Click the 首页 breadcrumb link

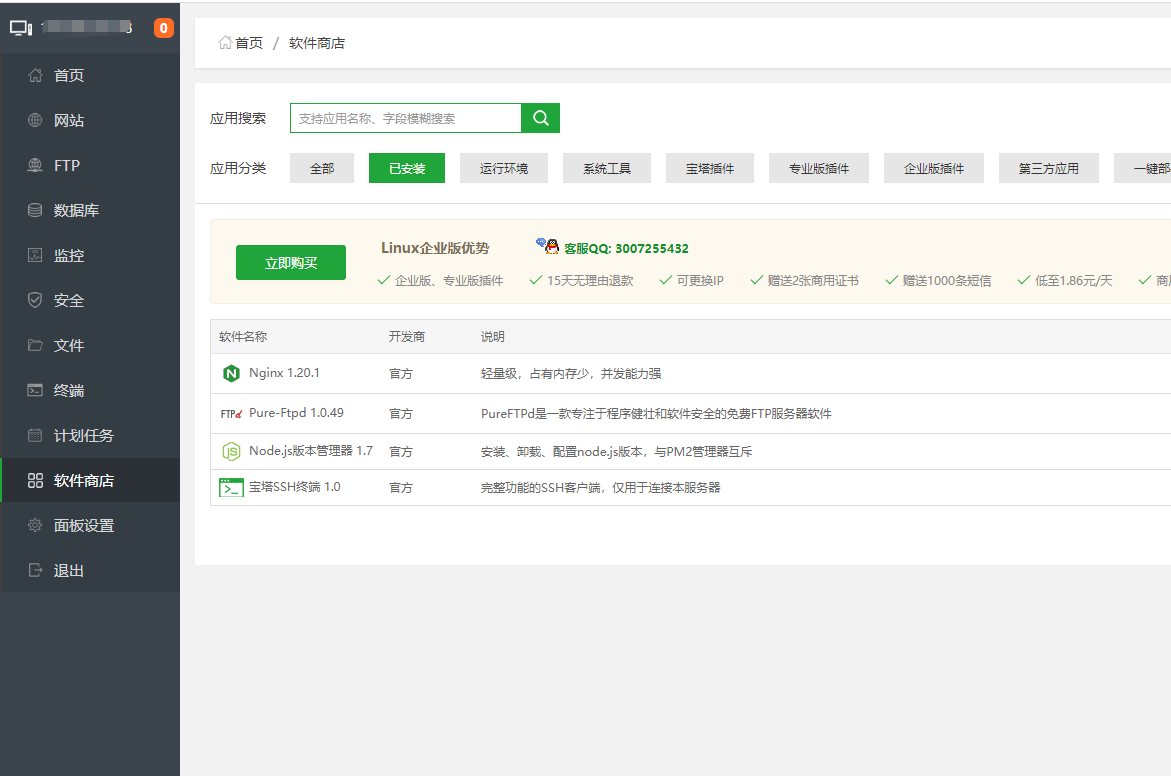tap(246, 43)
